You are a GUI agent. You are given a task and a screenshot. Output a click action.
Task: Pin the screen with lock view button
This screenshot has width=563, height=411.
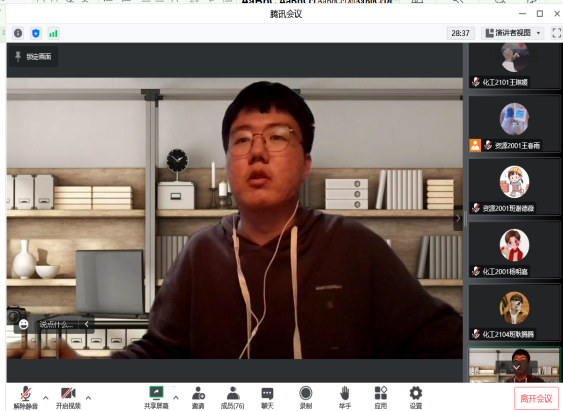33,56
